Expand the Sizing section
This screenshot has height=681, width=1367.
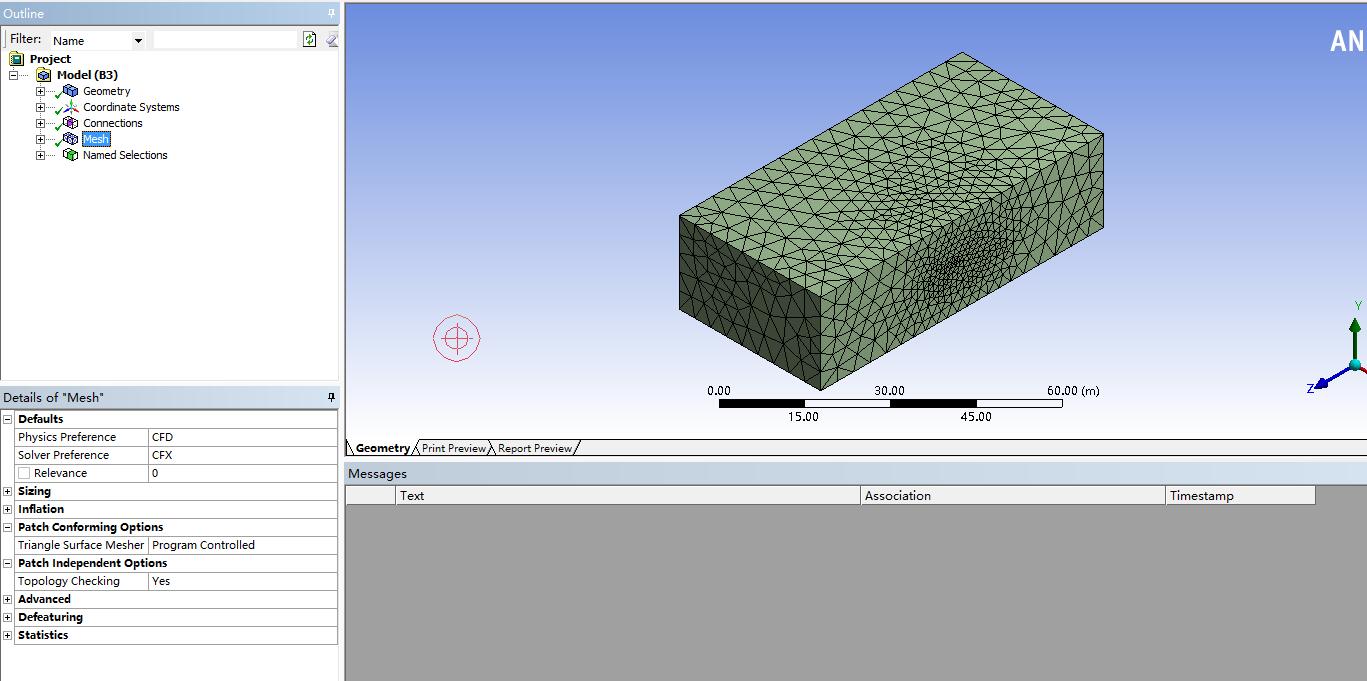[x=8, y=491]
